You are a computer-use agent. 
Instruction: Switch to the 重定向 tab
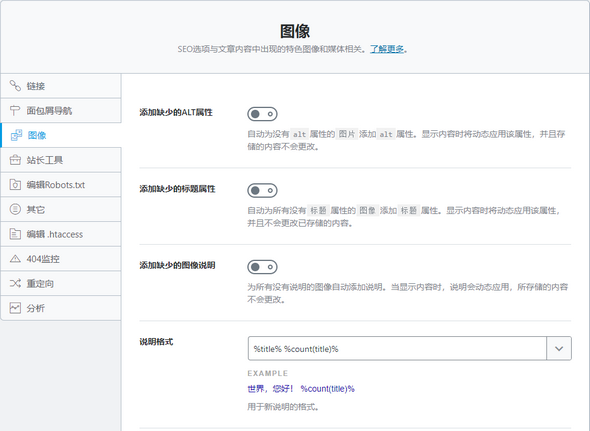click(61, 283)
